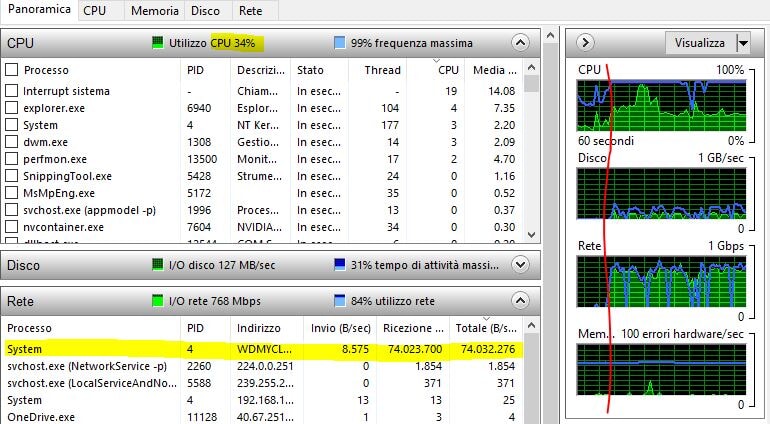
Task: Click Interrupt sistema media value 14.08
Action: click(x=501, y=91)
